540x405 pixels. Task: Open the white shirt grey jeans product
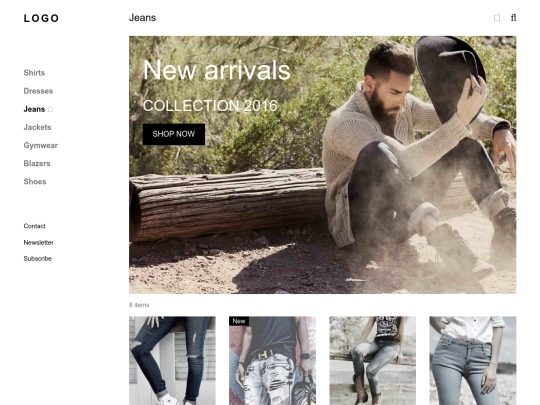click(x=473, y=361)
